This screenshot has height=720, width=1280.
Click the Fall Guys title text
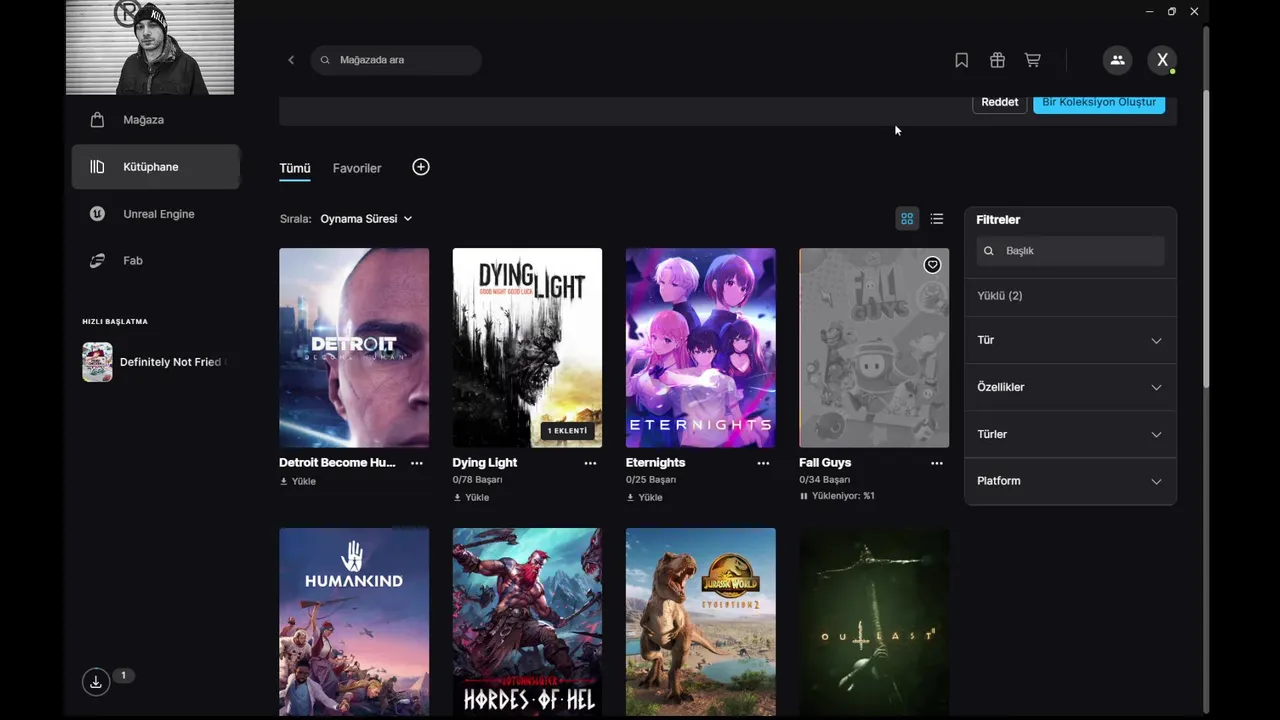tap(825, 463)
